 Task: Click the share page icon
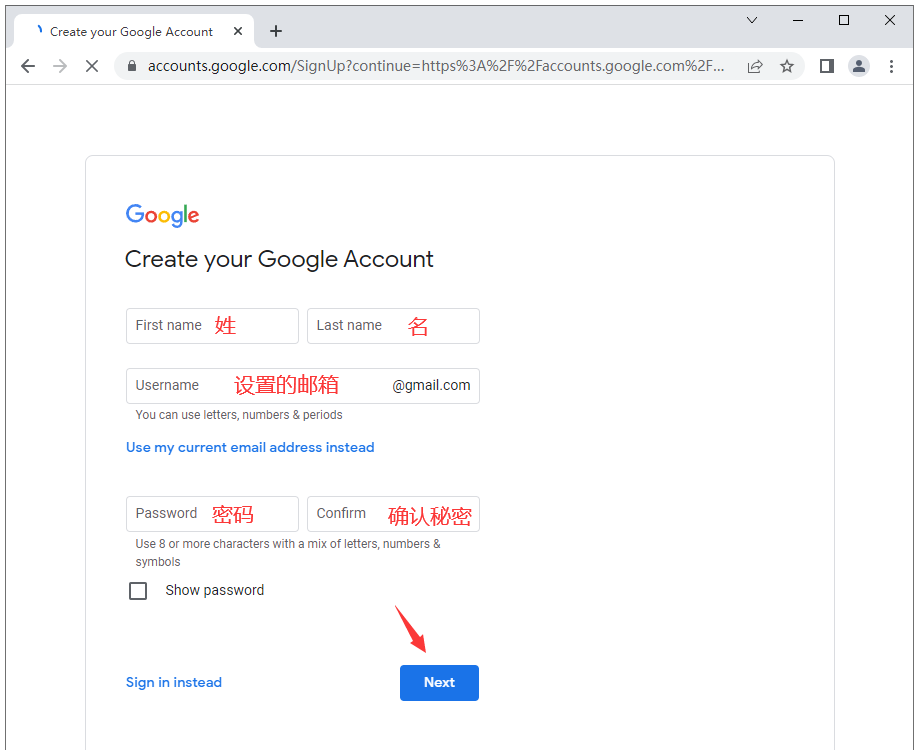tap(755, 66)
